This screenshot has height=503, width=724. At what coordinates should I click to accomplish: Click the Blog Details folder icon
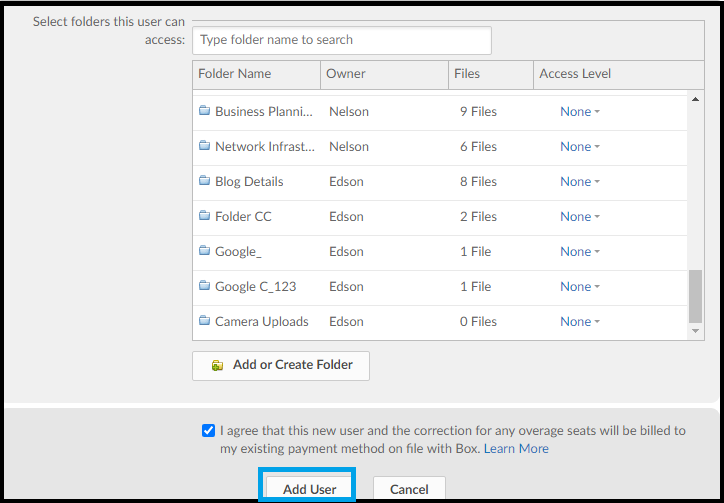tap(204, 181)
